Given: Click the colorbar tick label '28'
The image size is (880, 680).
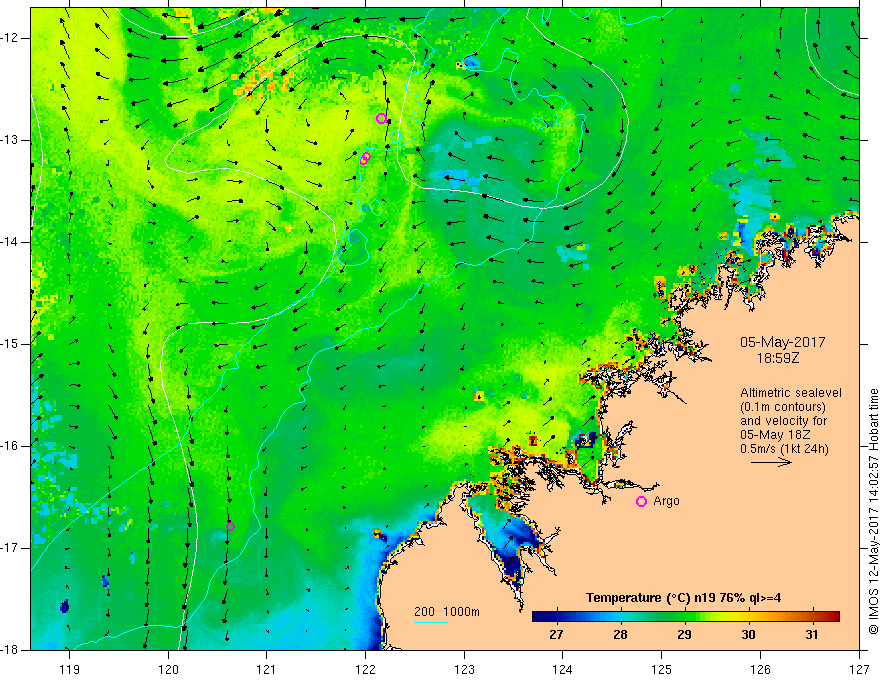Looking at the screenshot, I should click(620, 635).
